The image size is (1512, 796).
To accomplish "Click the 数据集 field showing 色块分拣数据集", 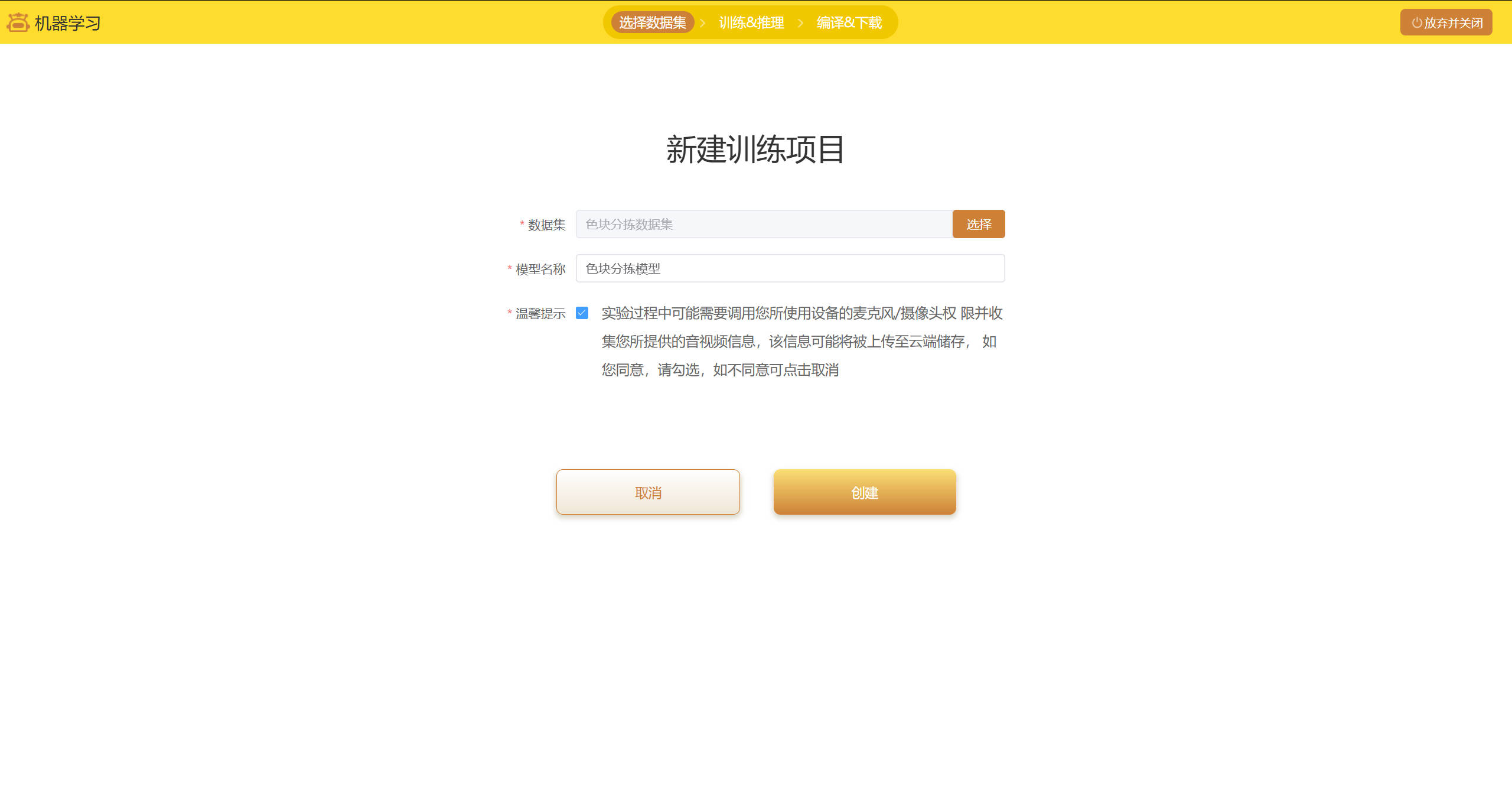I will coord(764,225).
